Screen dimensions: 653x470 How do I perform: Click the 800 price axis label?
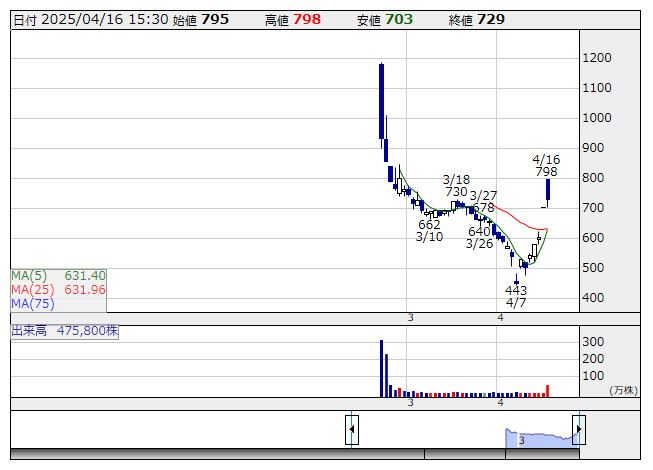[593, 178]
